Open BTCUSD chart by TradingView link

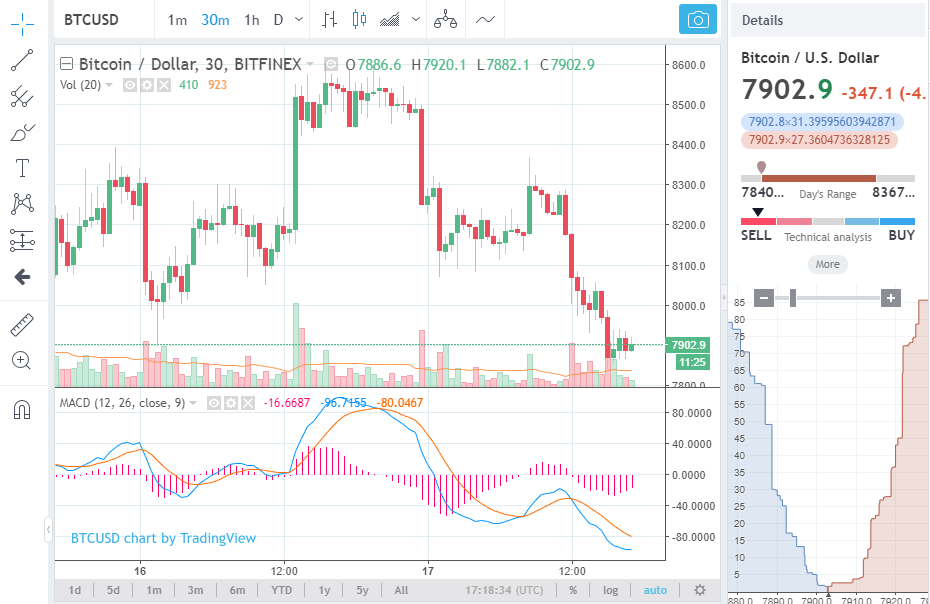[163, 538]
